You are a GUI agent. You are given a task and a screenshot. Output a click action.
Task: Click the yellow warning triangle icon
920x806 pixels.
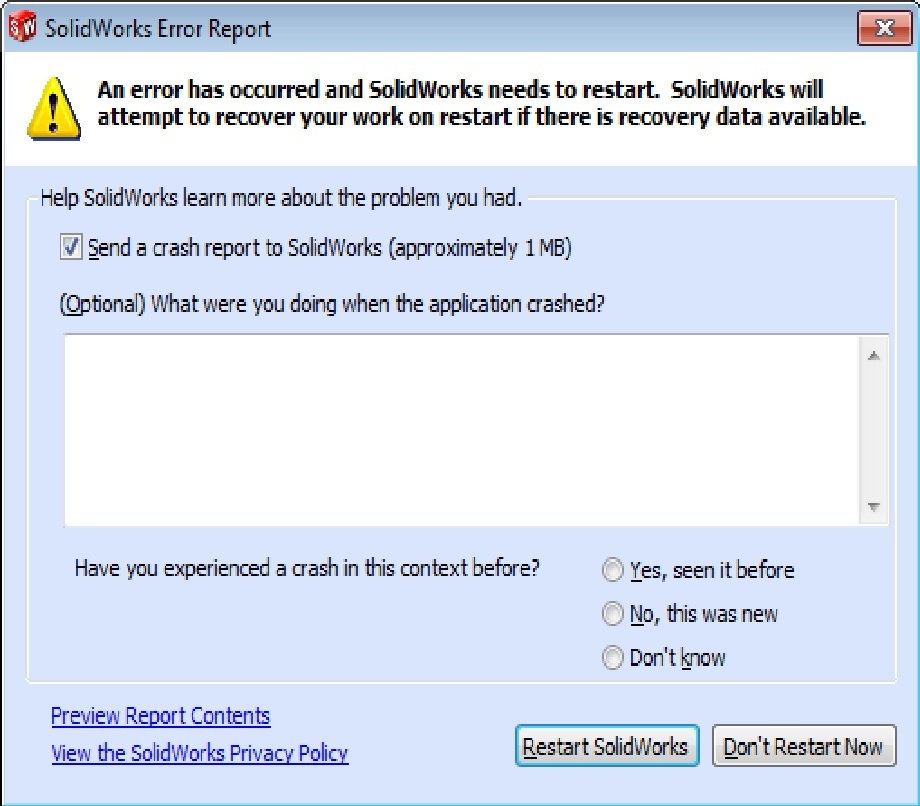tap(54, 109)
